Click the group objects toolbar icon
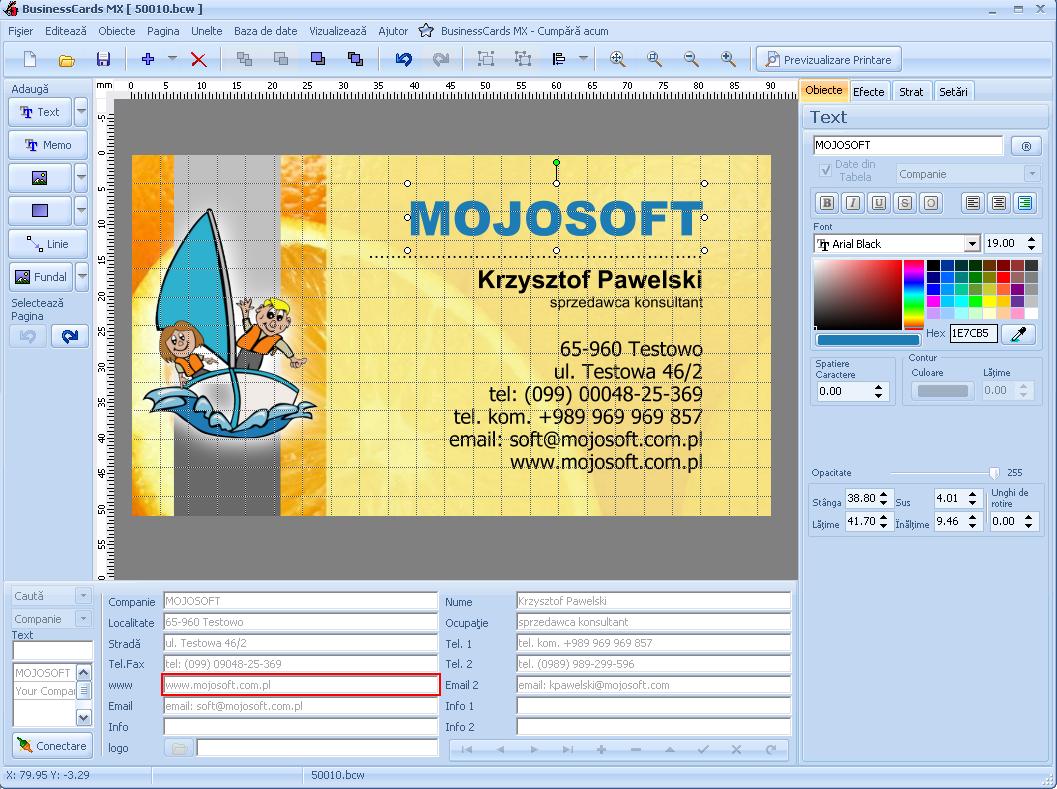The image size is (1057, 789). (485, 59)
